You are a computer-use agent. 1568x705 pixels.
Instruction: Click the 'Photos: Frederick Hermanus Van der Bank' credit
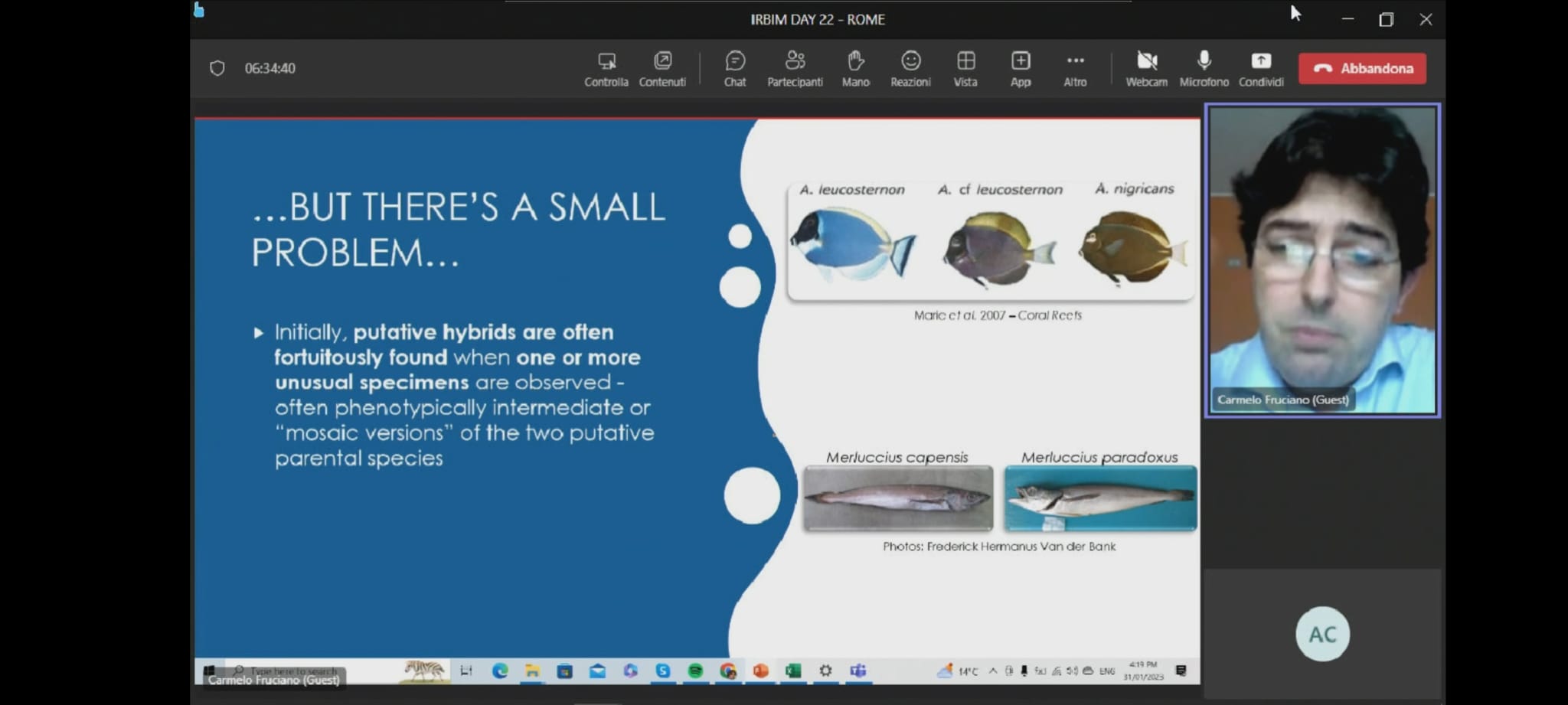coord(999,547)
